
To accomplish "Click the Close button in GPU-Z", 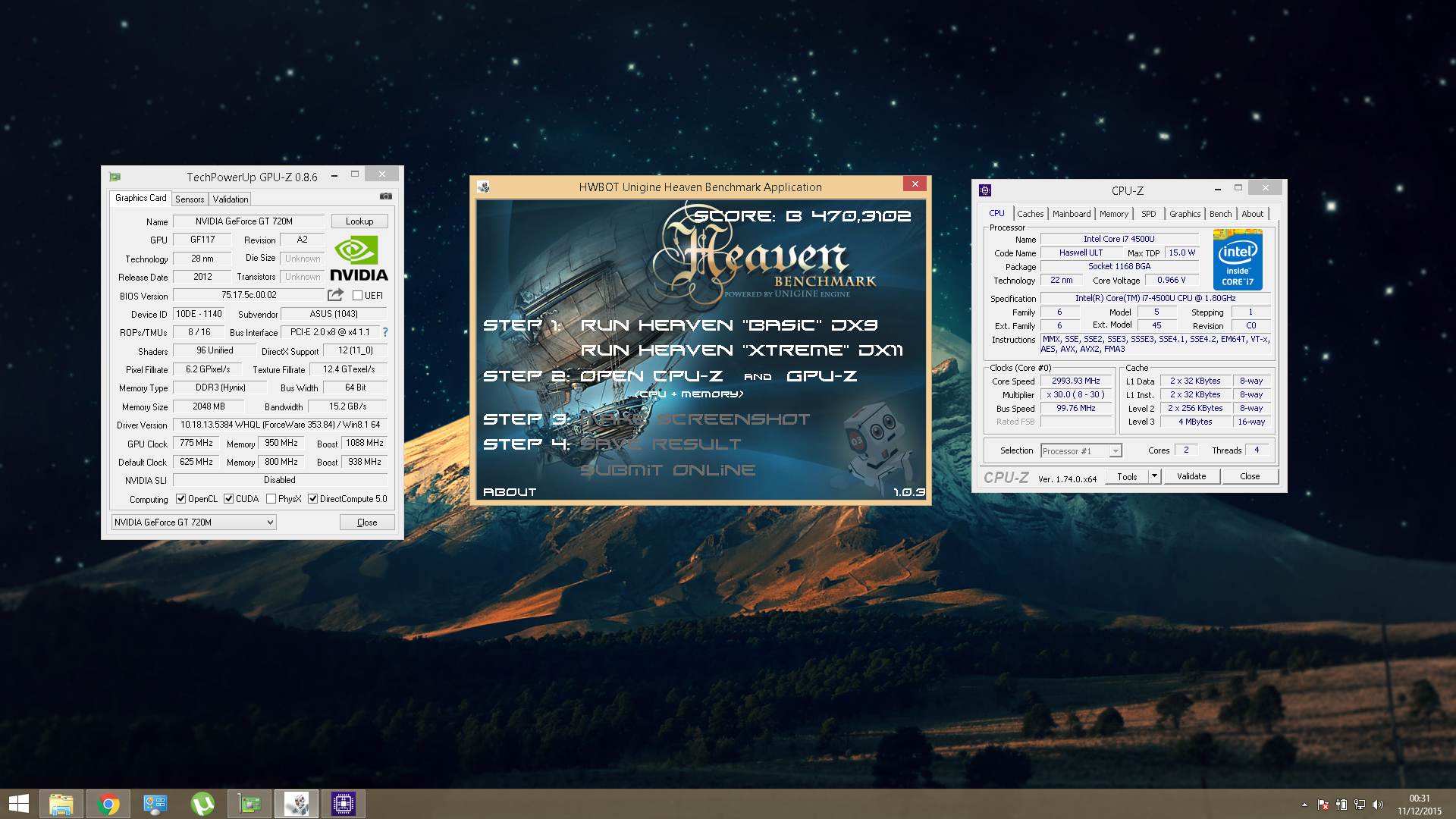I will 367,522.
